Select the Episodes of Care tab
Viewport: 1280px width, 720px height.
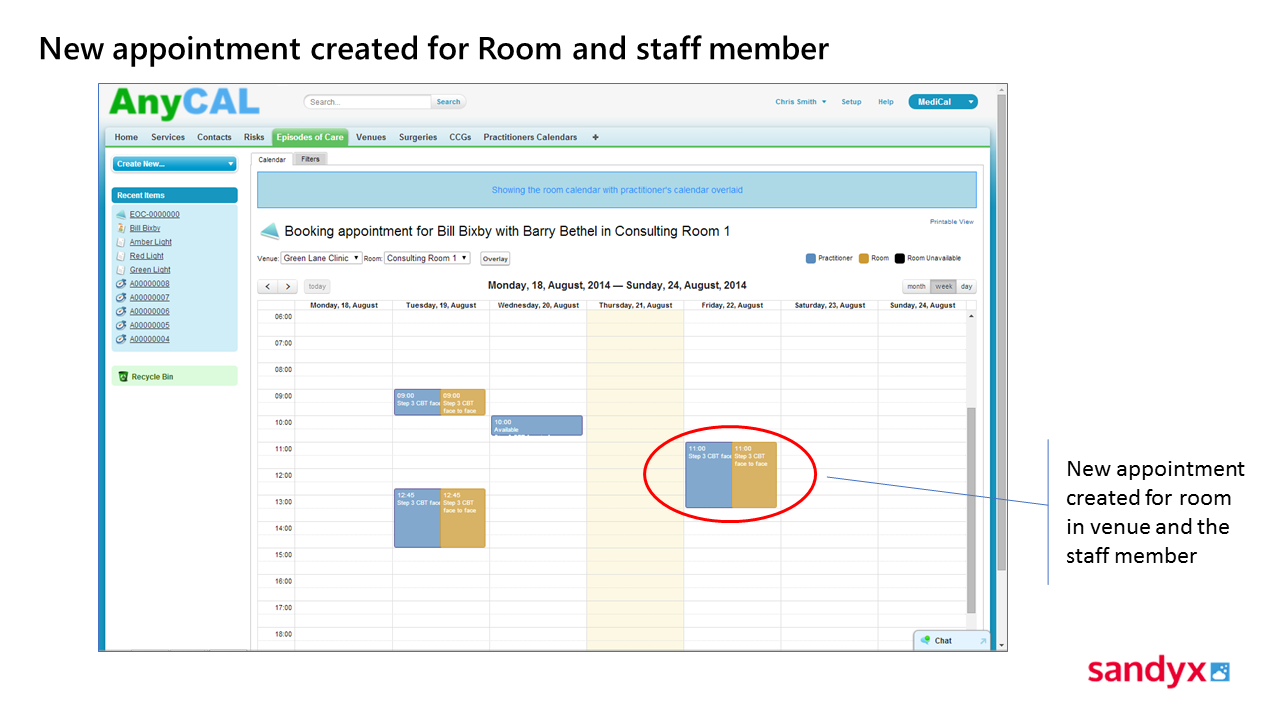coord(310,137)
